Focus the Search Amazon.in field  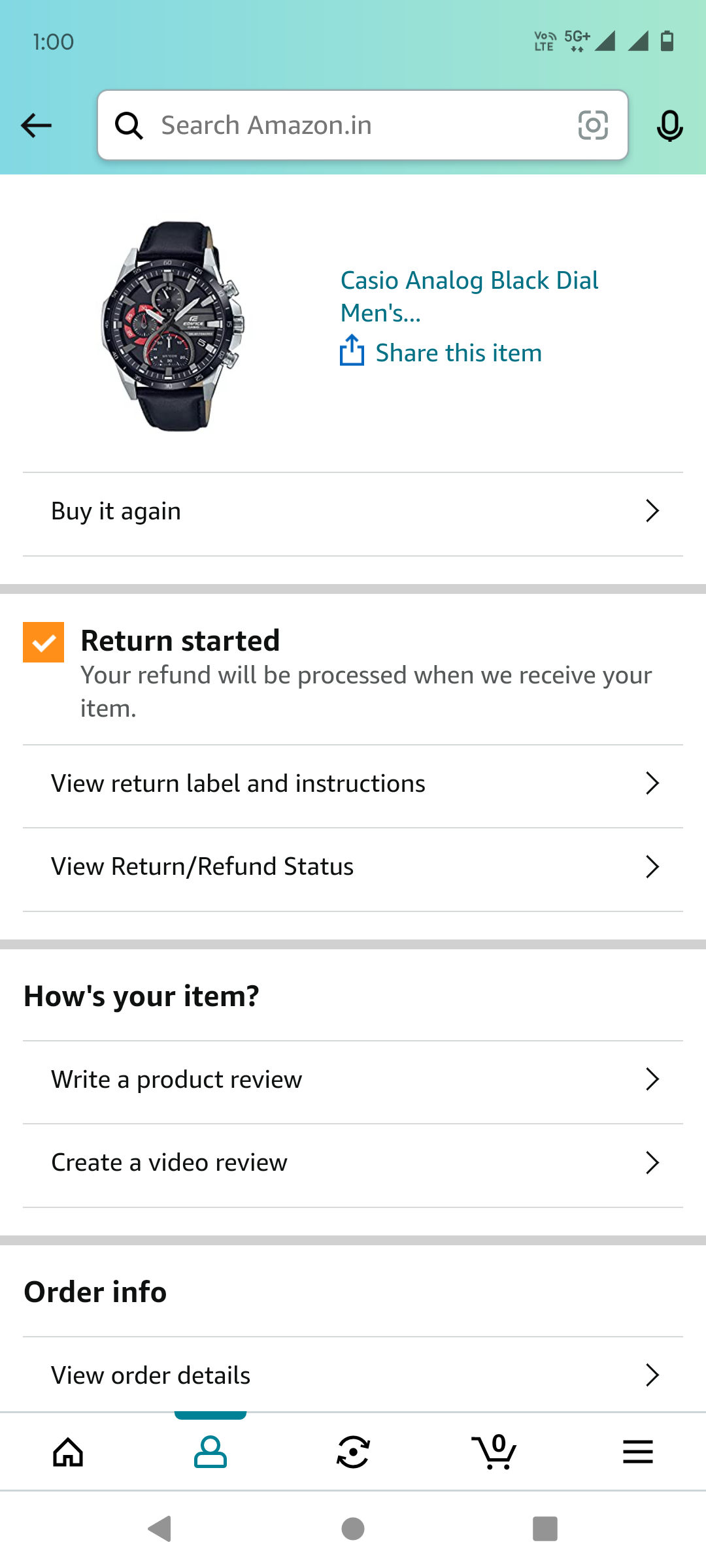tap(353, 125)
